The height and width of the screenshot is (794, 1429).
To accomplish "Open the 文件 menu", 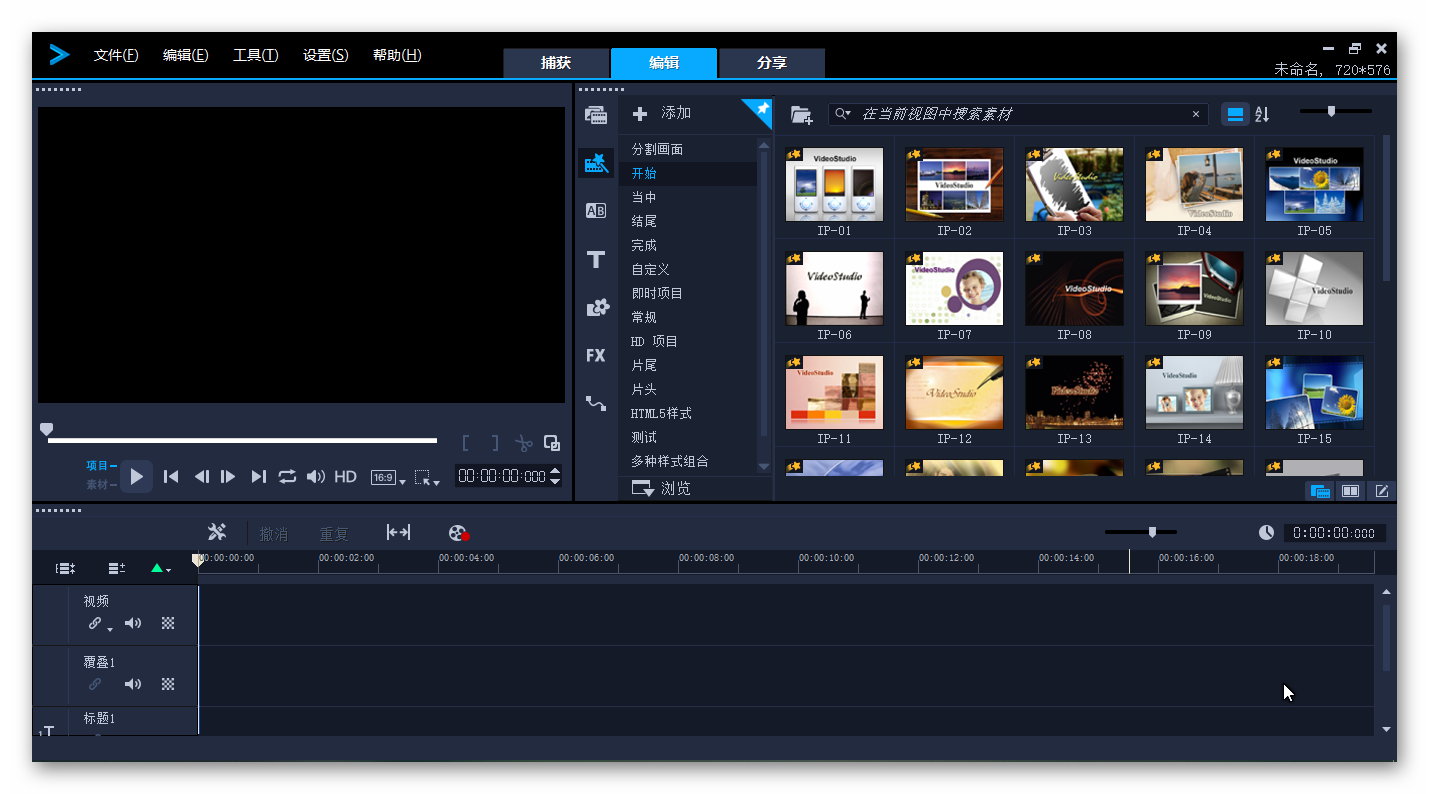I will 116,55.
